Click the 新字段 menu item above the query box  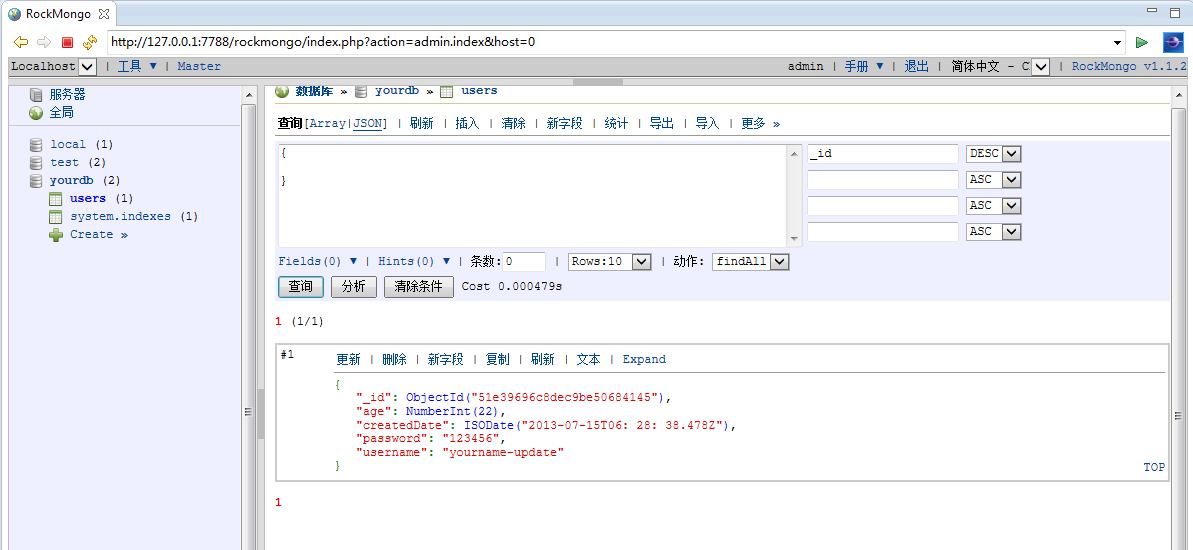pyautogui.click(x=565, y=124)
